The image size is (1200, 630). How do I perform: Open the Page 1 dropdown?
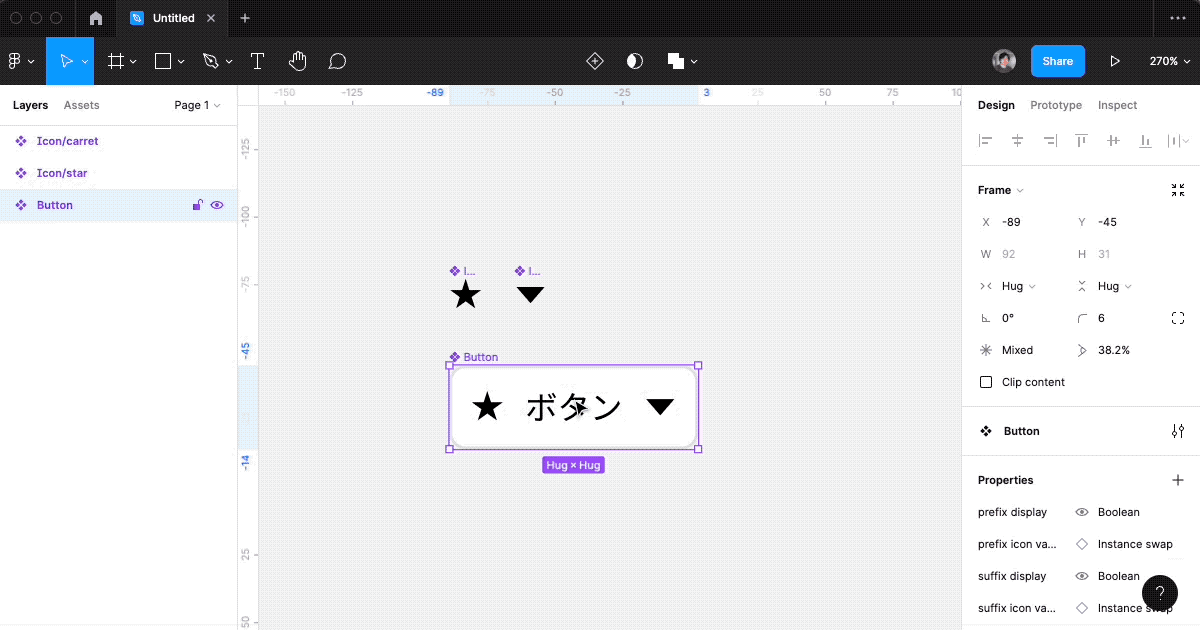point(196,105)
